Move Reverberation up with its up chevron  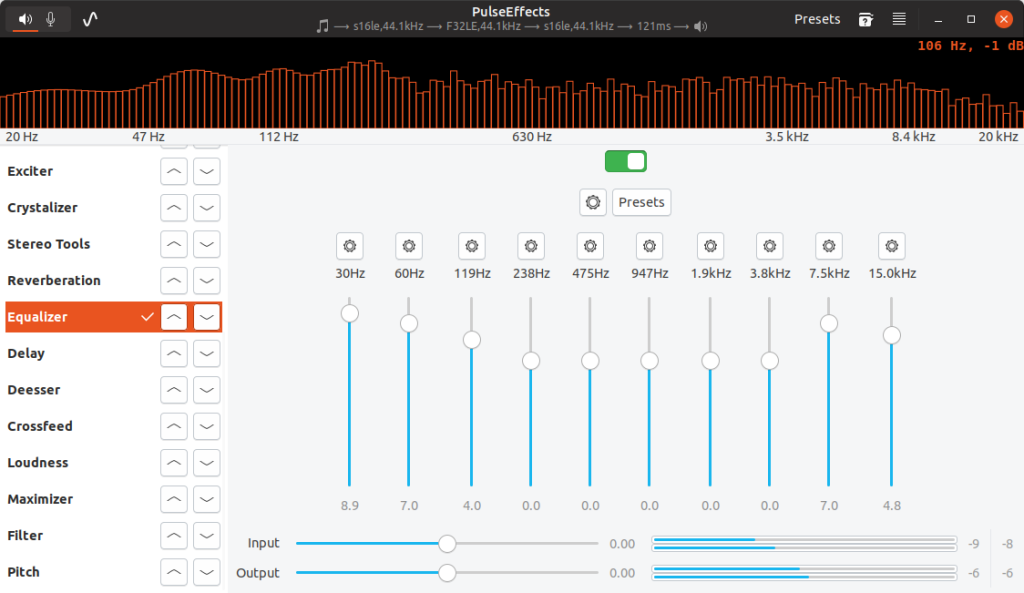[175, 281]
